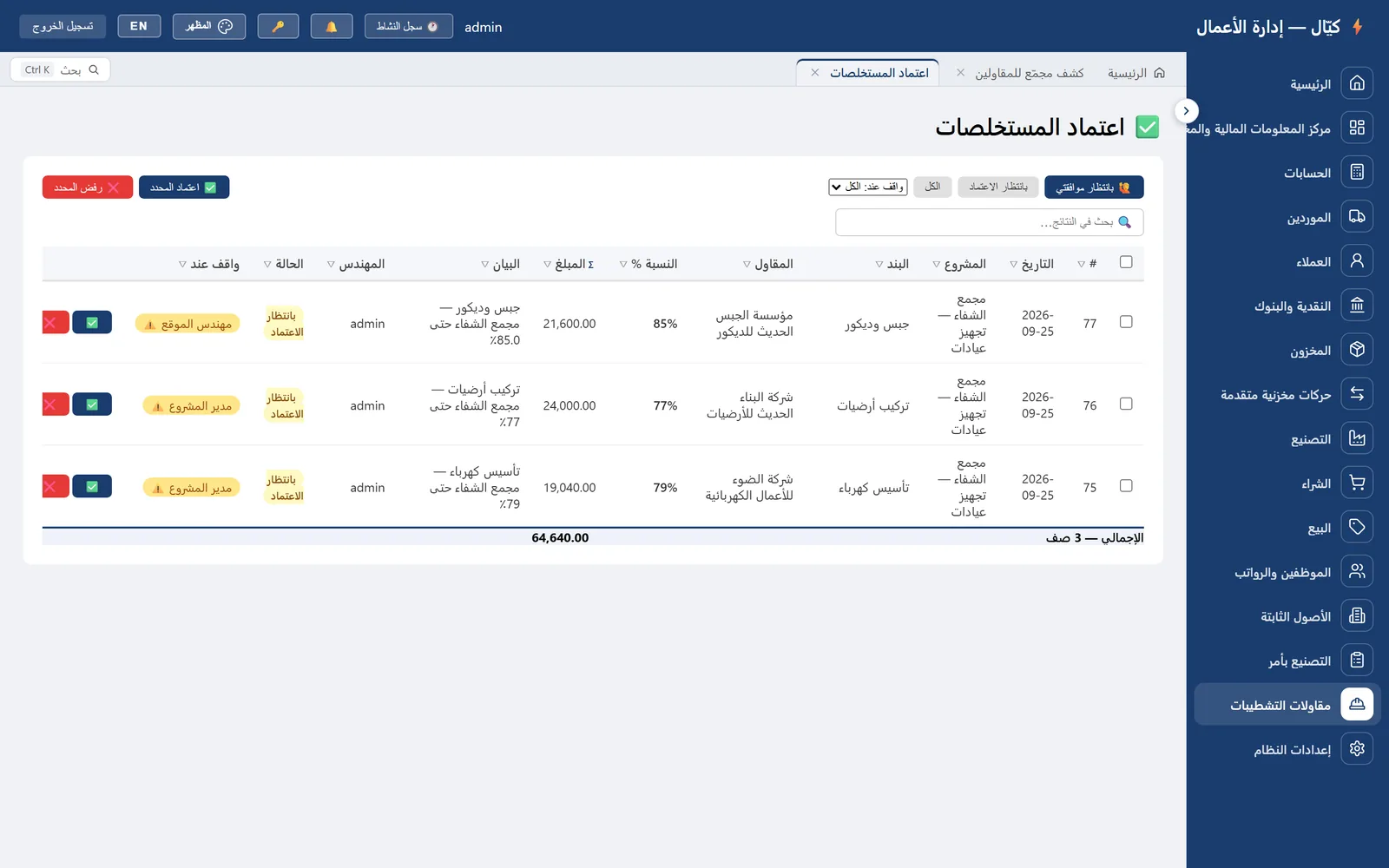
Task: Open البيع tag sidebar icon
Action: [x=1357, y=526]
